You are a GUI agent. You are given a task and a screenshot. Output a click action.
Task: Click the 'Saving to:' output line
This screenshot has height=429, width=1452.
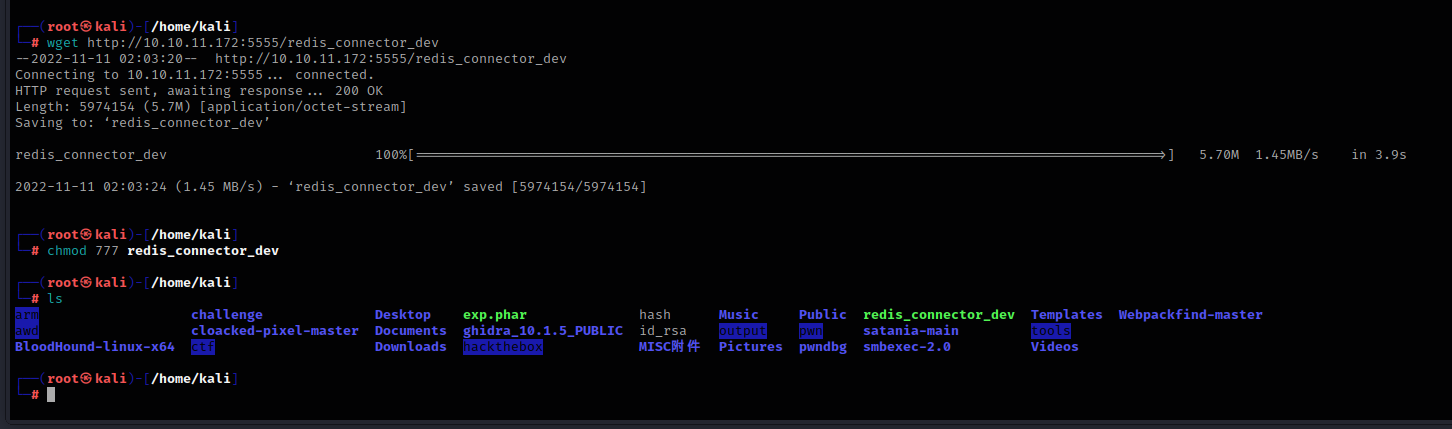(x=143, y=123)
